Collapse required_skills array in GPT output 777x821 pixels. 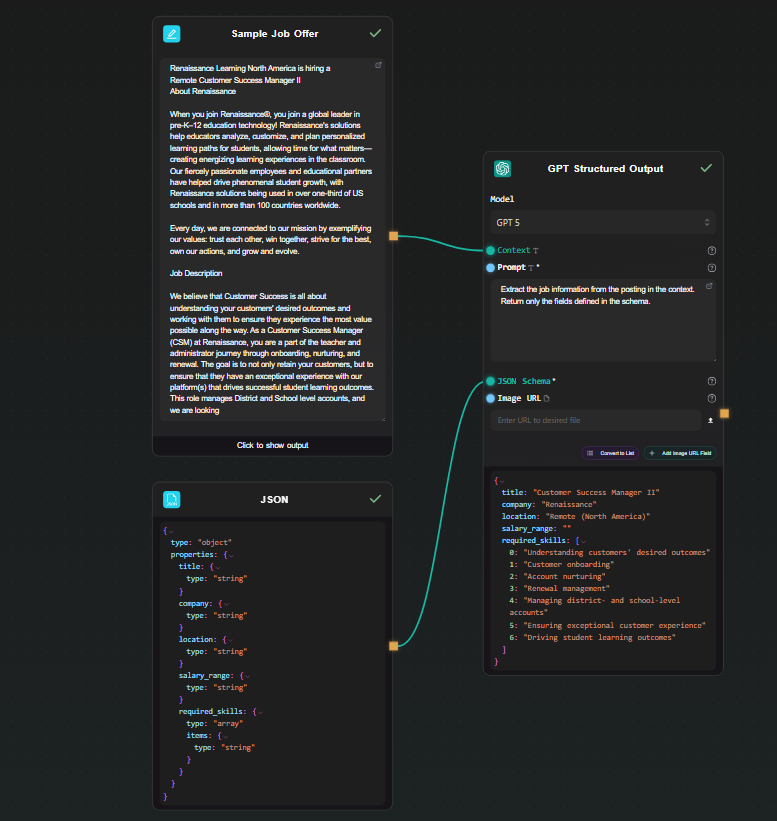click(583, 541)
